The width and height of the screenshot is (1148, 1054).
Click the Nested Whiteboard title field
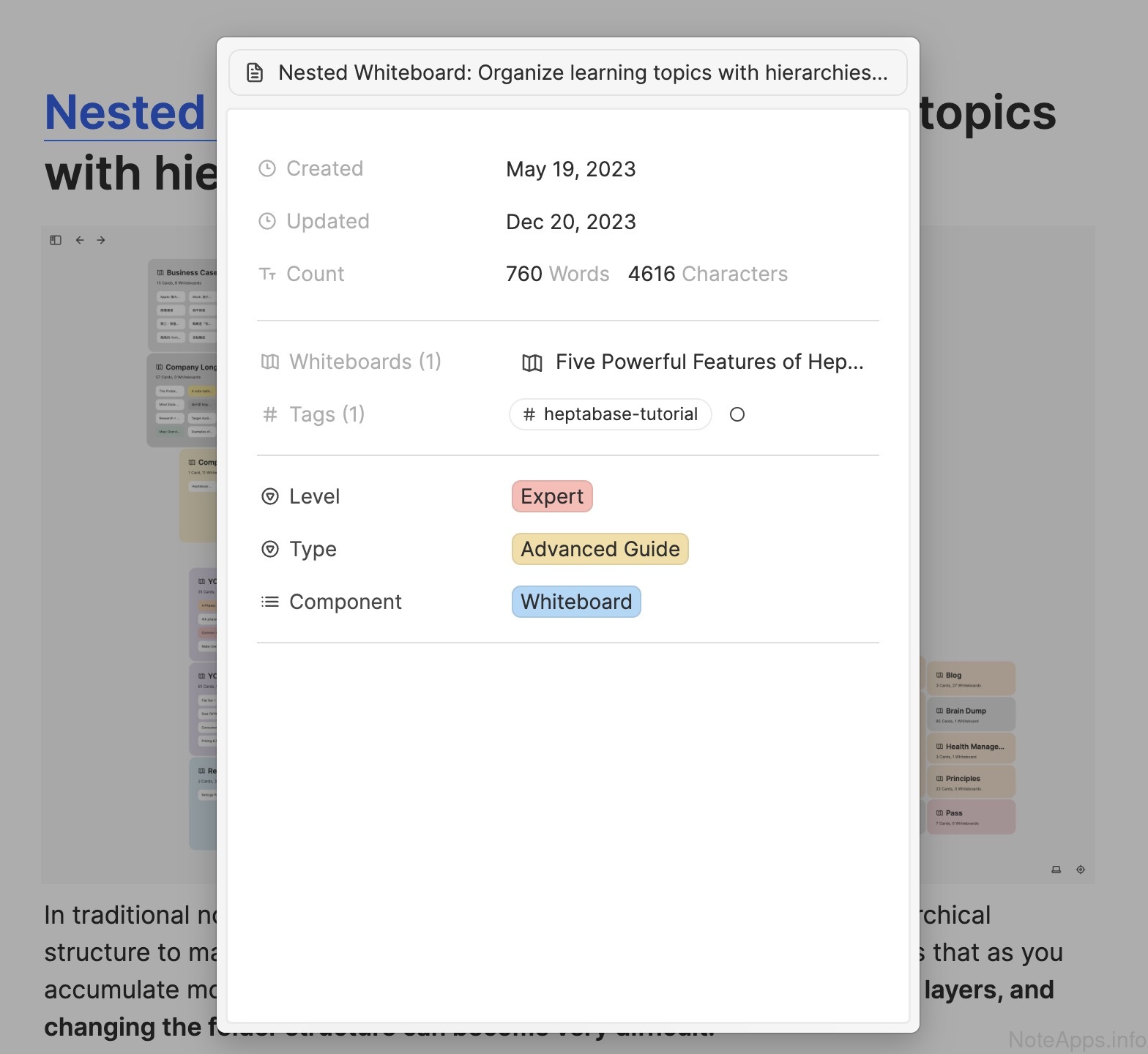click(582, 73)
